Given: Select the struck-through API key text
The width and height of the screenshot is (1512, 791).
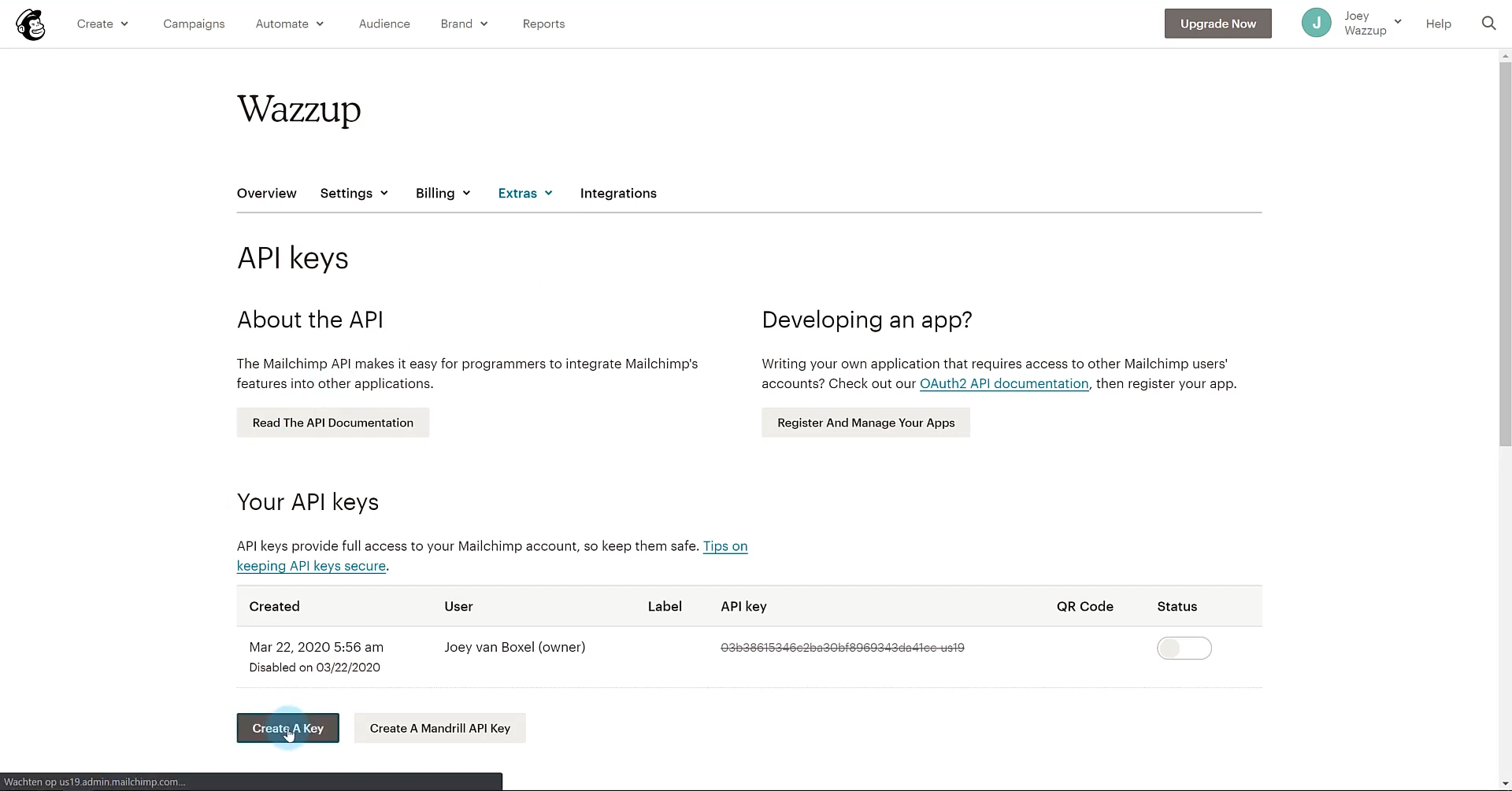Looking at the screenshot, I should click(842, 648).
